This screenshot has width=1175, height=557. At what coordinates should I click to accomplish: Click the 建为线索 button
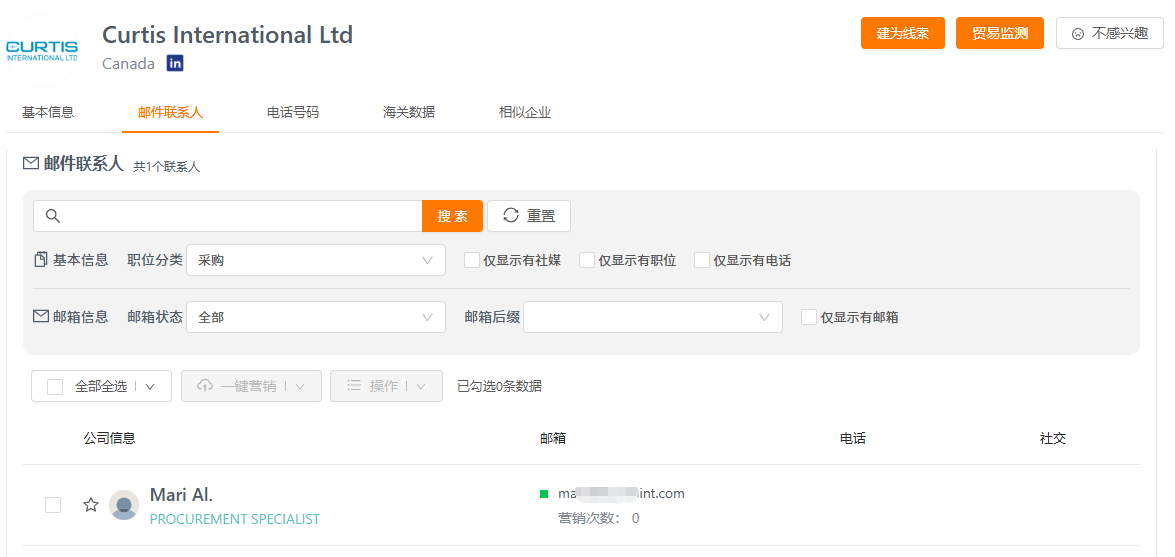pyautogui.click(x=903, y=33)
